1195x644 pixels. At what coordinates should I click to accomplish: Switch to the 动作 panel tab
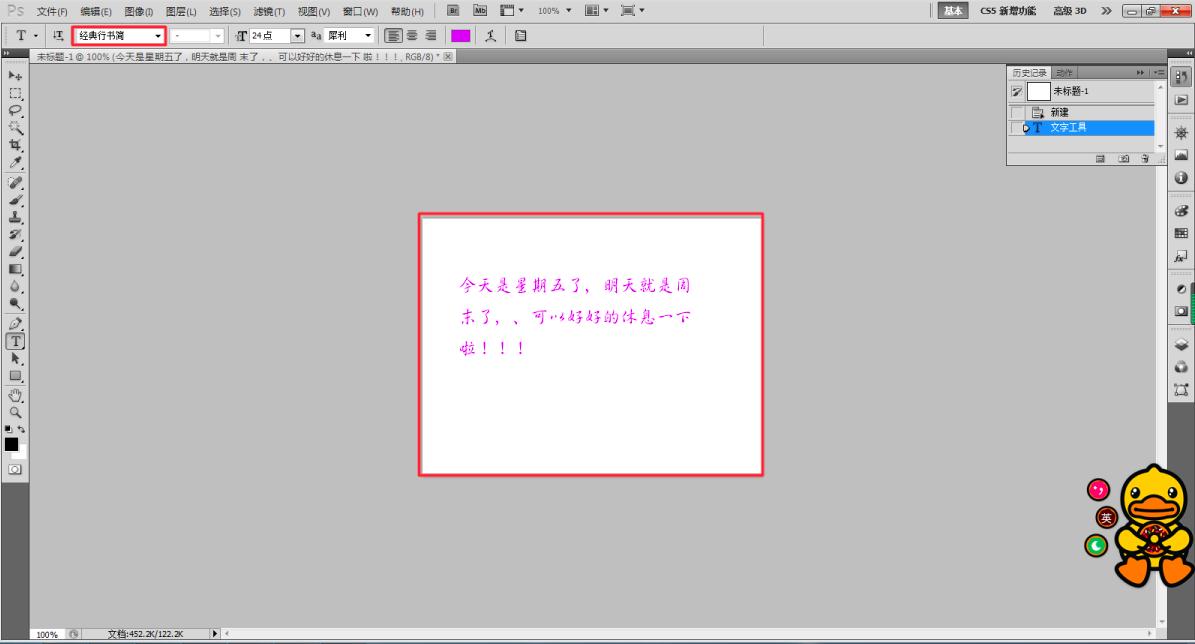1062,72
